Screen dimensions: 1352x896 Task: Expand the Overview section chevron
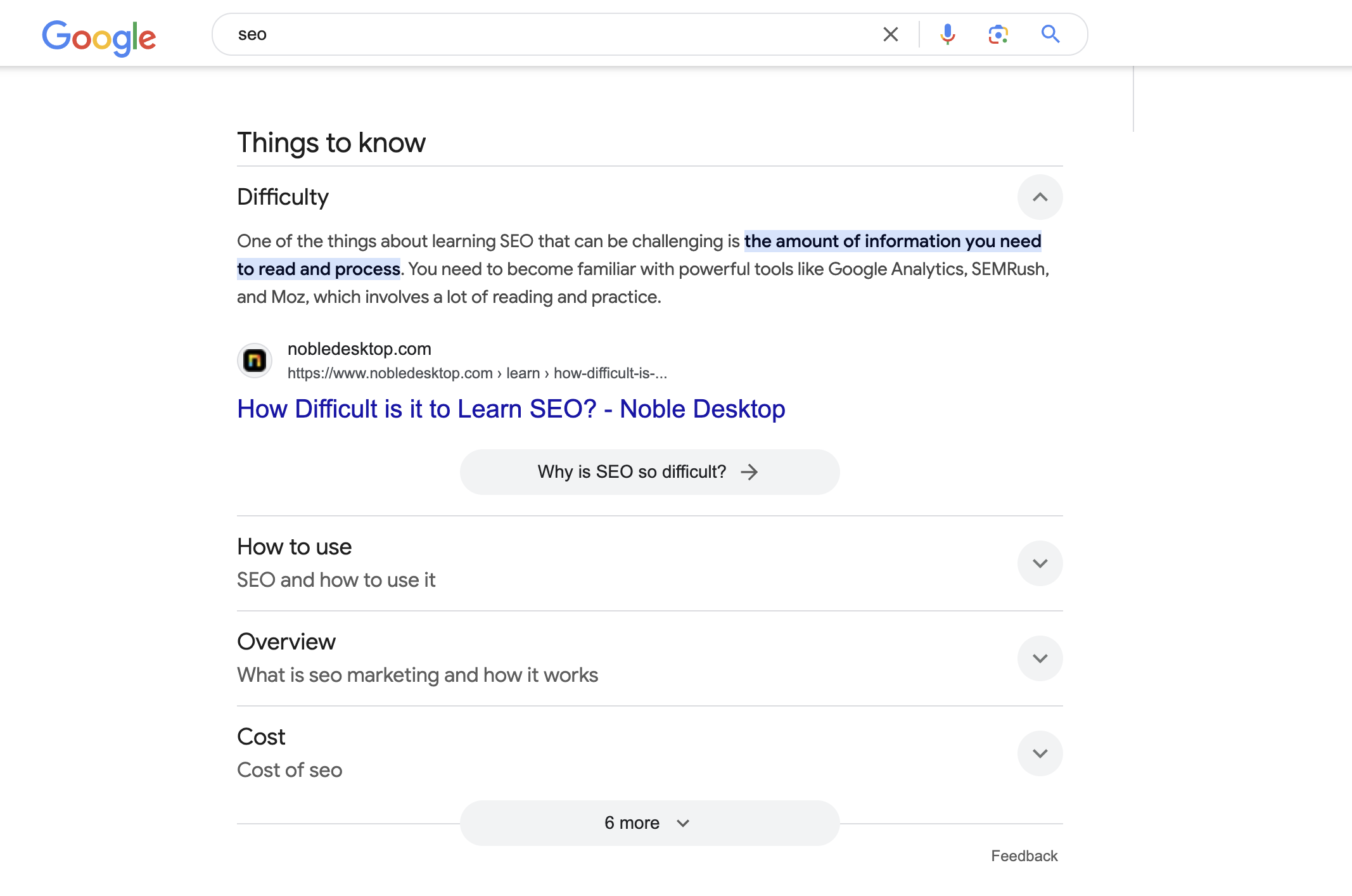[x=1040, y=658]
